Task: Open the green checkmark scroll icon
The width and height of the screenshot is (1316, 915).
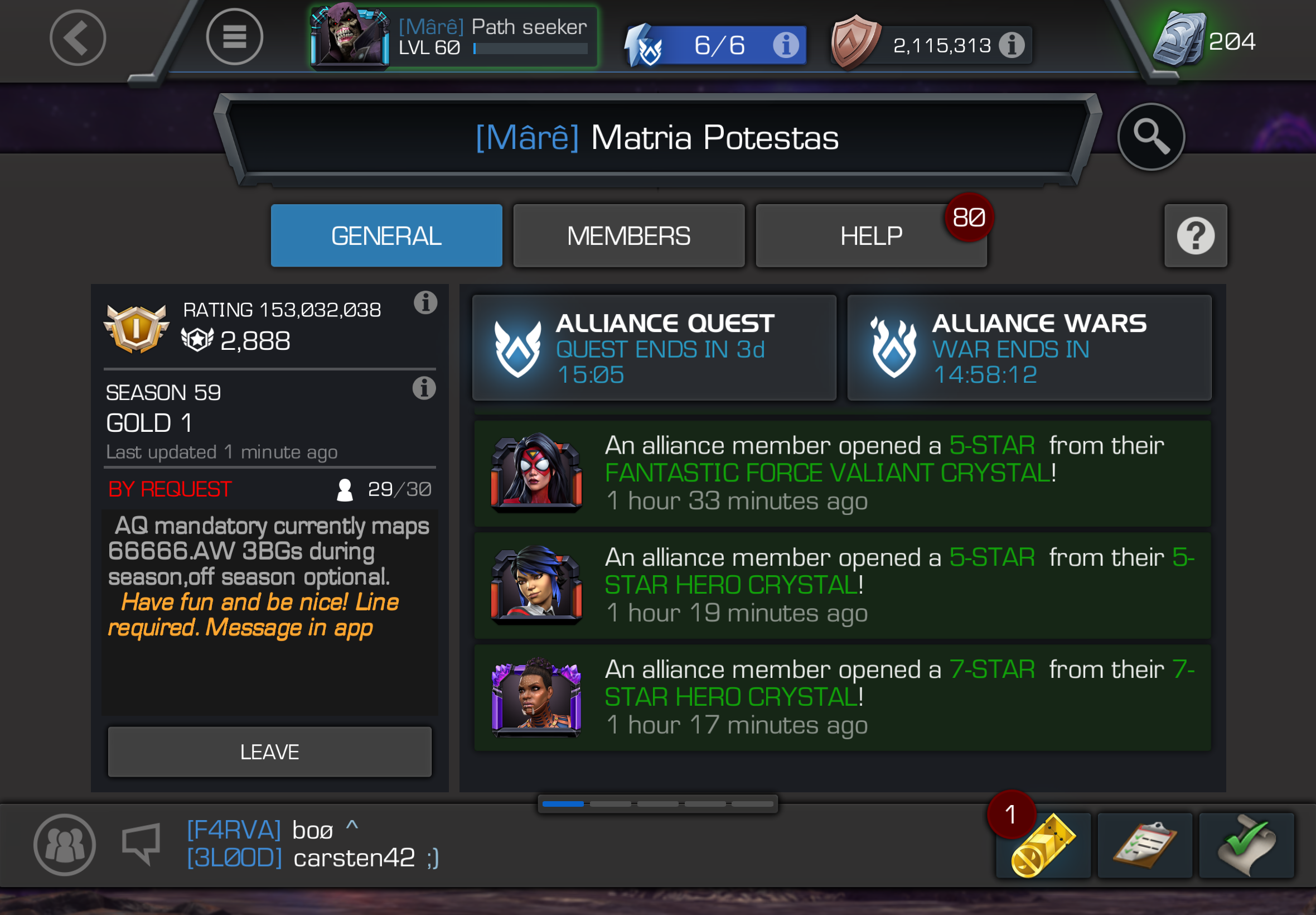Action: click(1247, 845)
